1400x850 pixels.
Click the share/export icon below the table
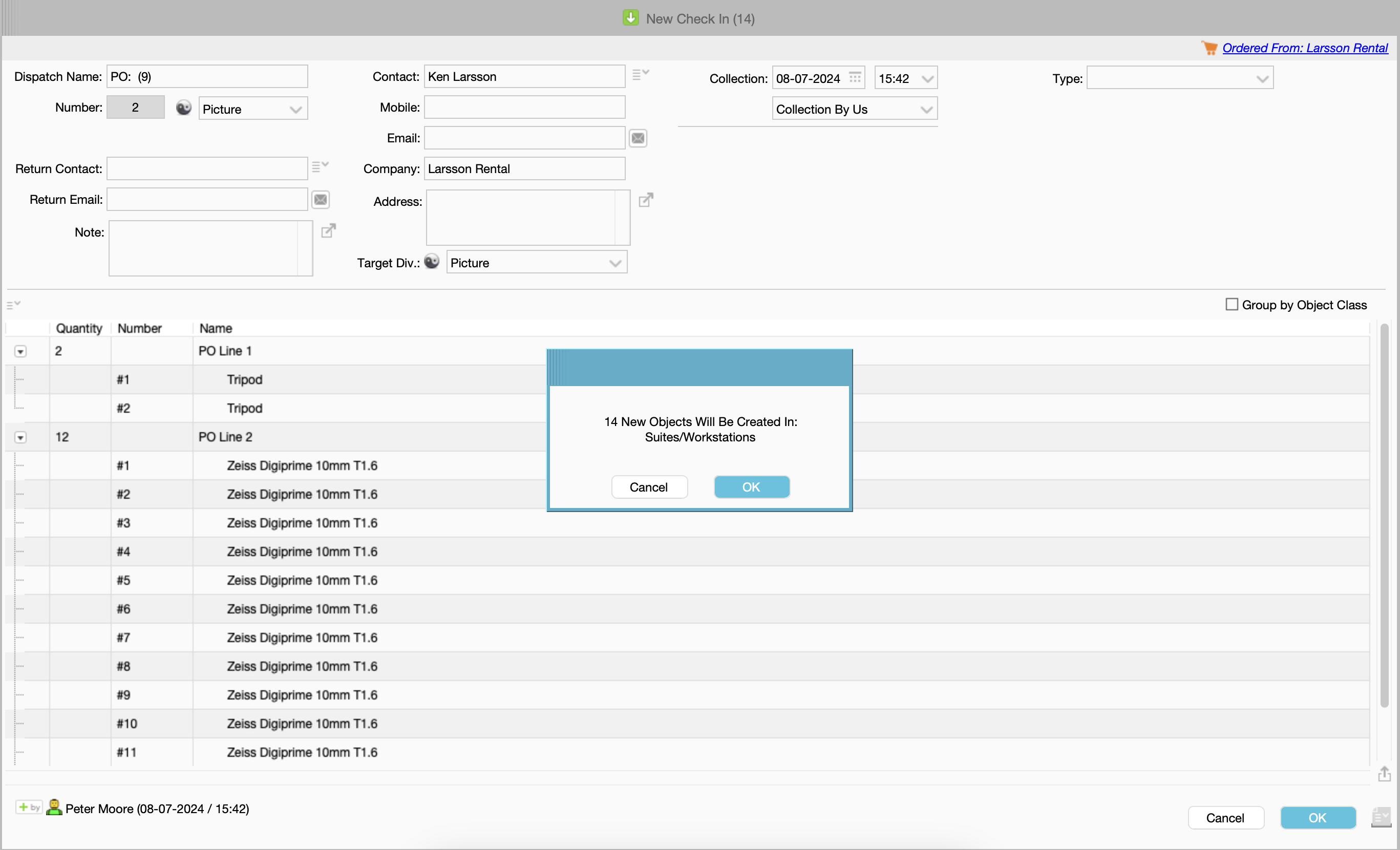pos(1384,774)
